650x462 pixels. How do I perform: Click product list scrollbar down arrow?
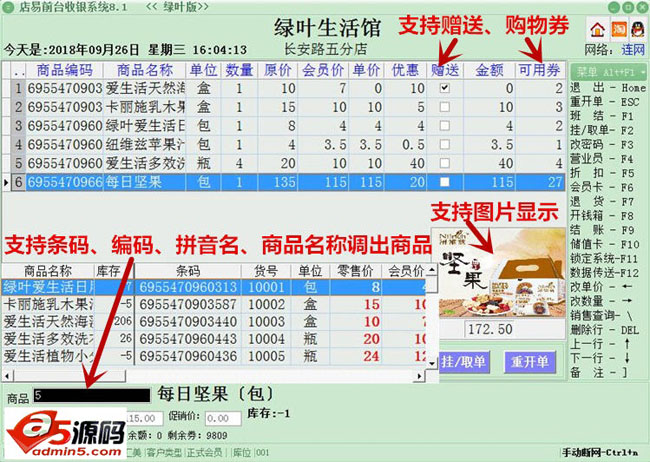[x=432, y=363]
